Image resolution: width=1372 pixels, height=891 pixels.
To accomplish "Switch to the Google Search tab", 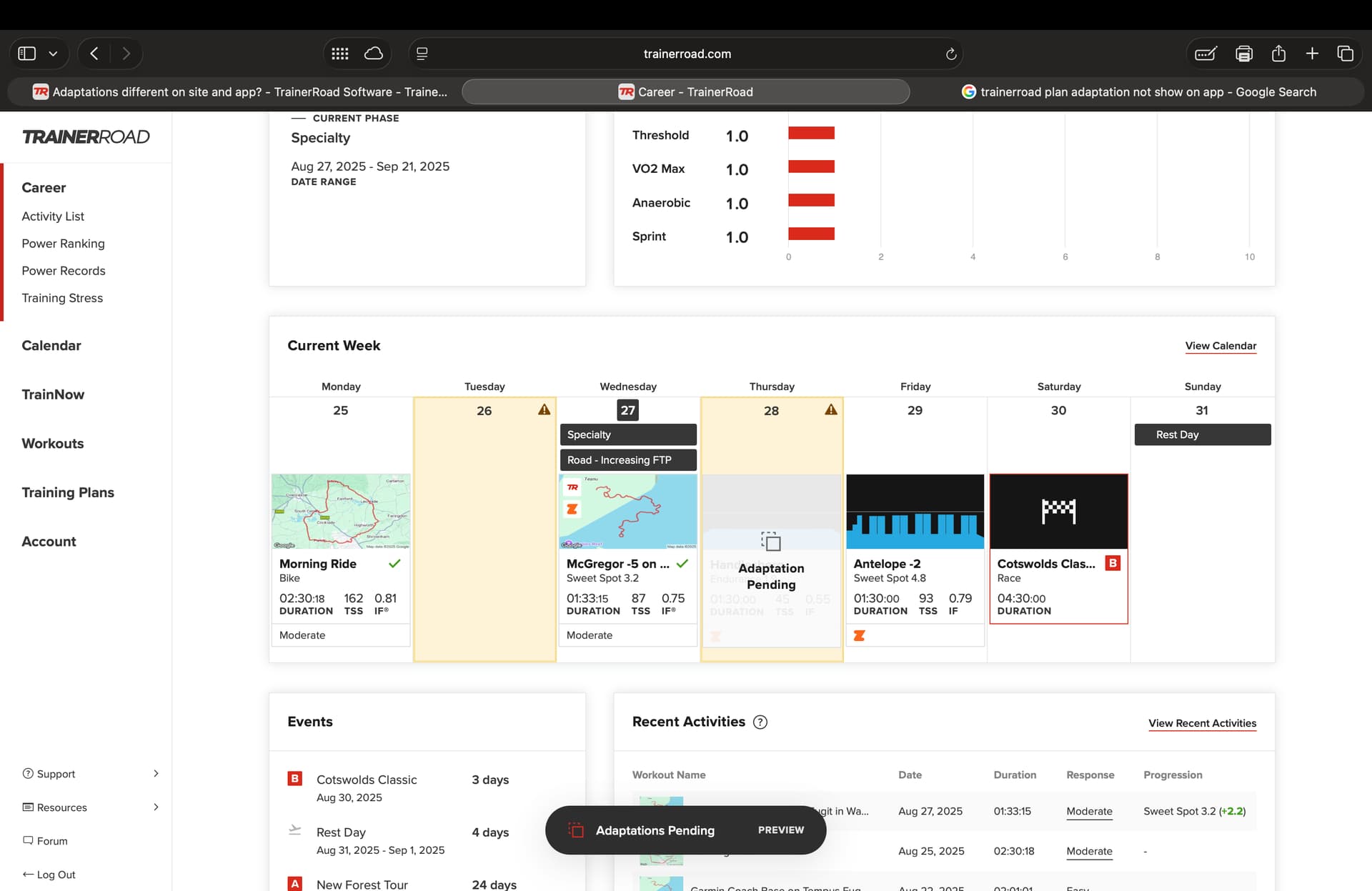I will pos(1138,92).
